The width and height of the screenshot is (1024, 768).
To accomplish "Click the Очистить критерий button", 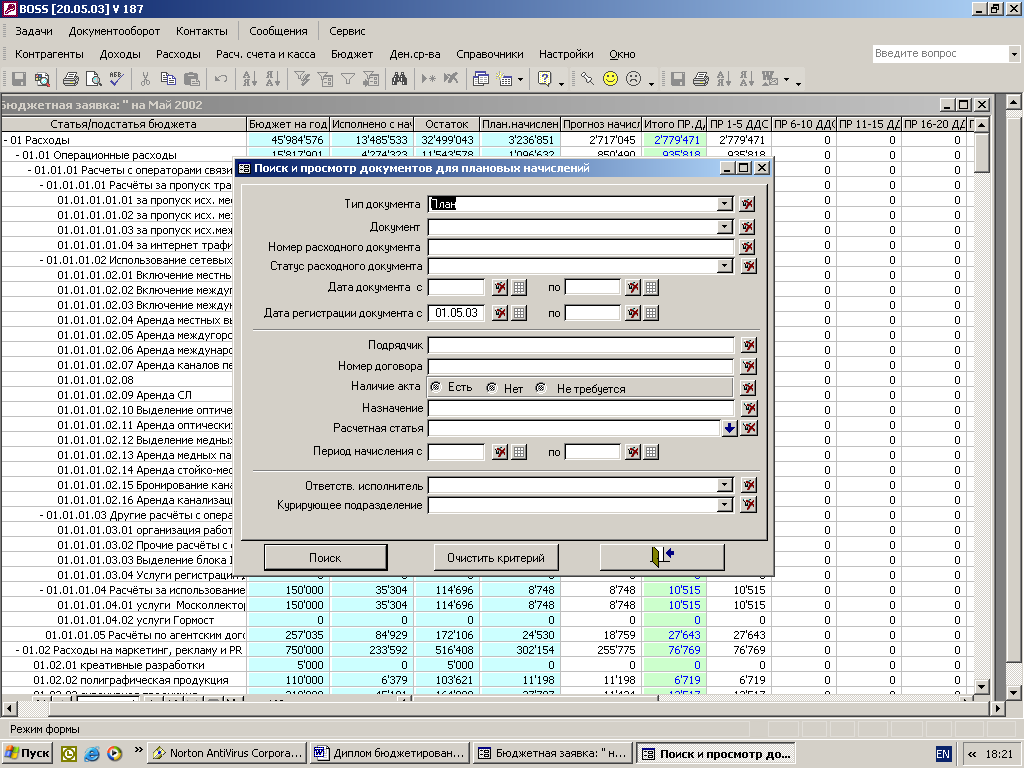I will pos(496,557).
